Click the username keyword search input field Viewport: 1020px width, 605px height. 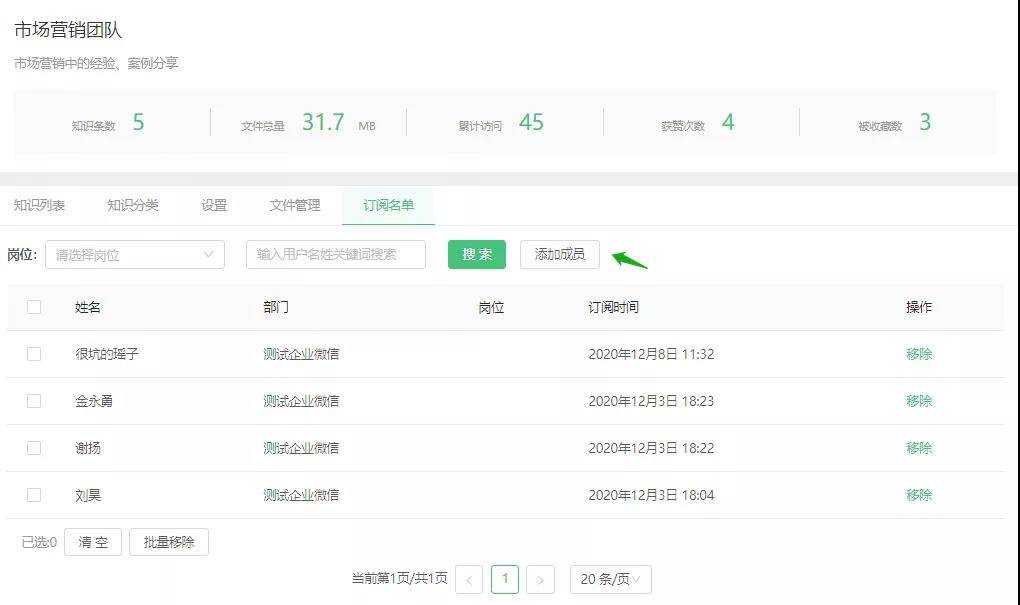(x=334, y=255)
